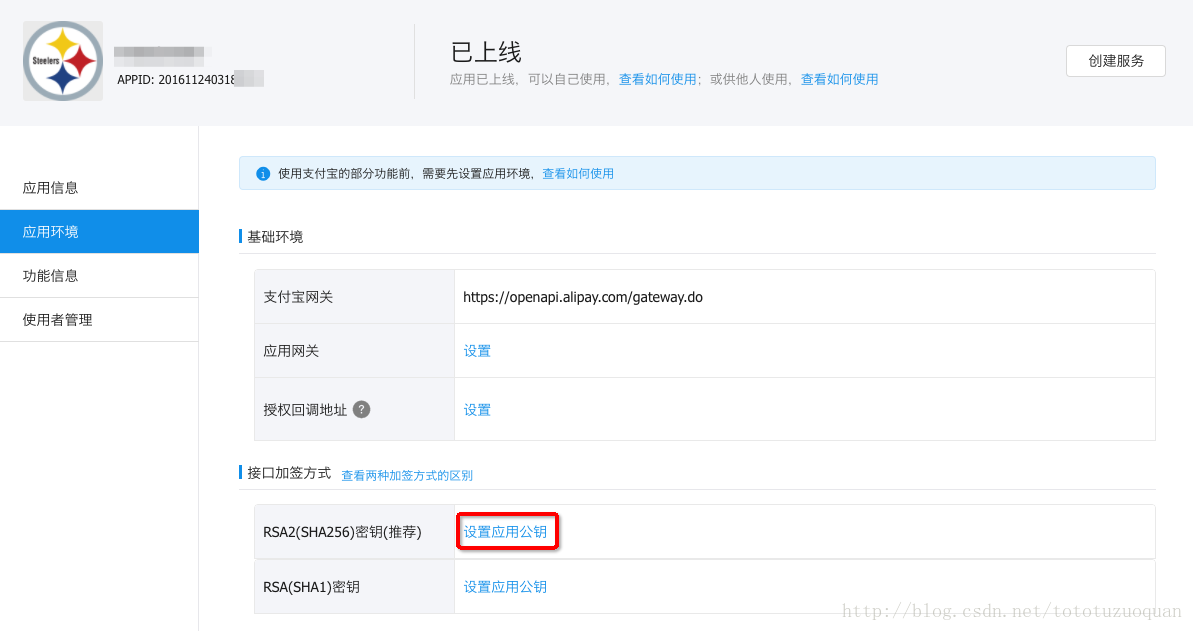Screen dimensions: 1193x631
Task: Click the 已上线 status heading
Action: pos(485,53)
